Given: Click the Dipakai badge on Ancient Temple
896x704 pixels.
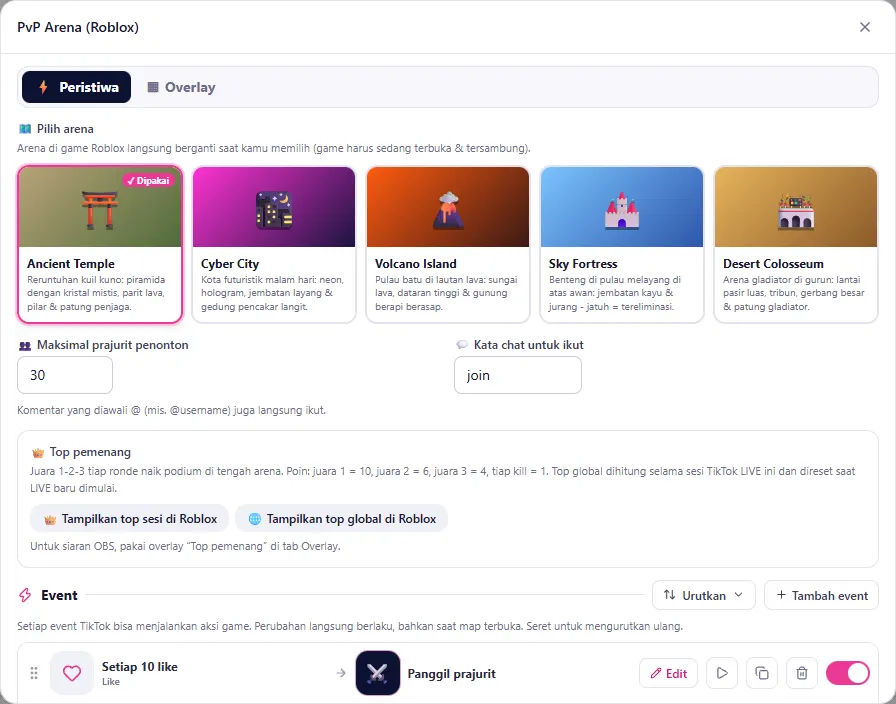Looking at the screenshot, I should click(148, 181).
